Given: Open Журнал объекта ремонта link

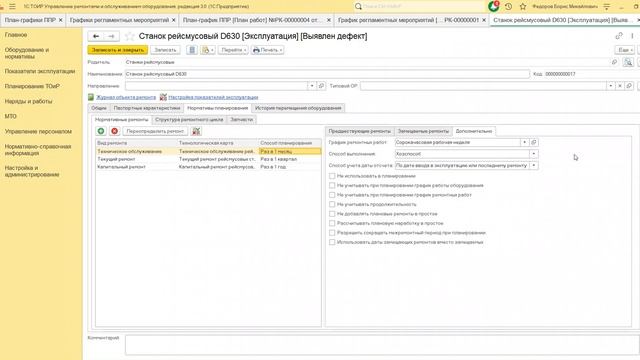Looking at the screenshot, I should point(126,97).
